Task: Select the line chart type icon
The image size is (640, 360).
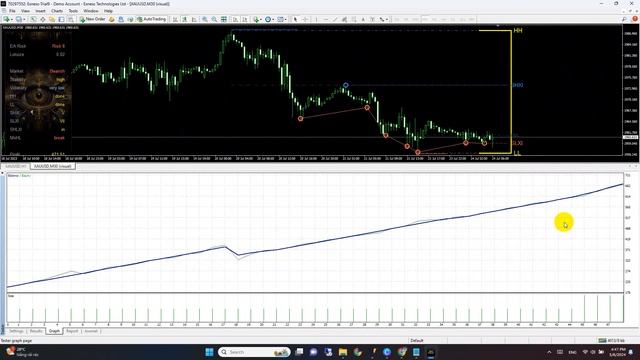Action: [194, 19]
